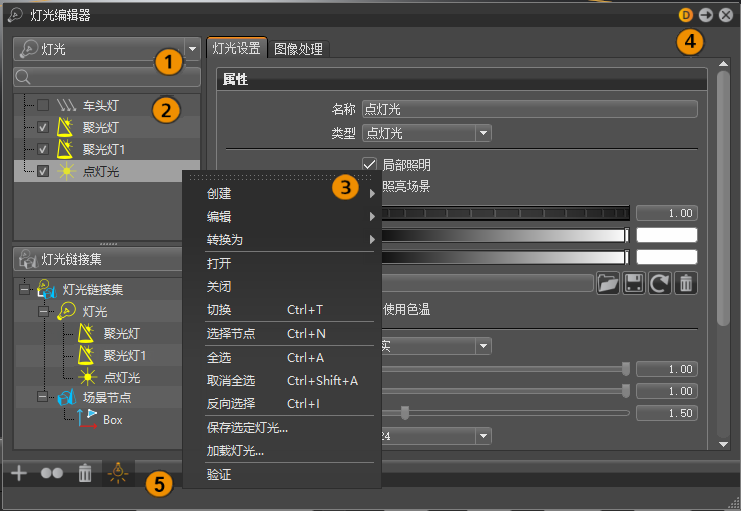
Task: Collapse the 场景节点 group
Action: coord(43,397)
